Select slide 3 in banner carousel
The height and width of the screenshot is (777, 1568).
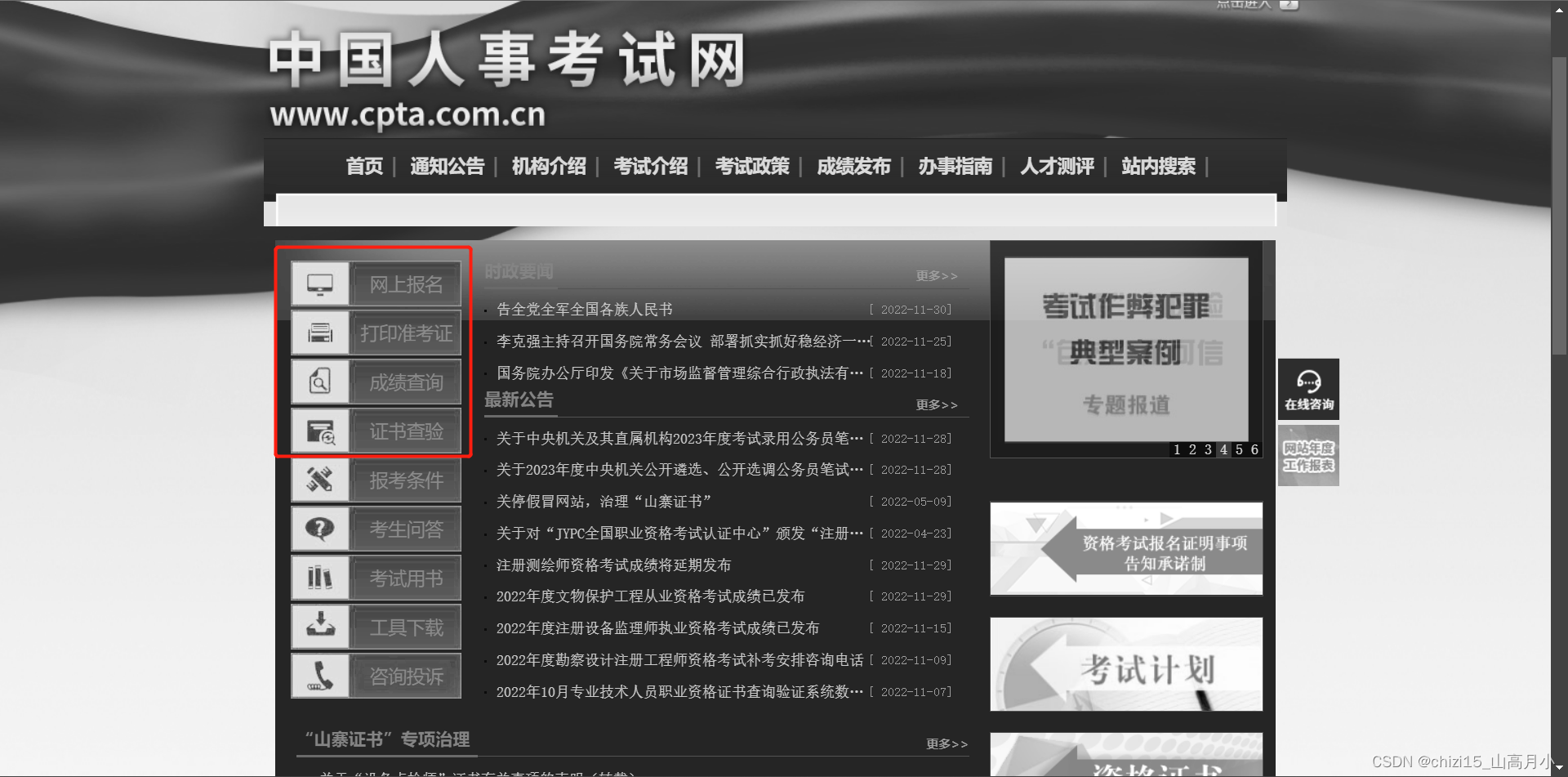[1208, 449]
